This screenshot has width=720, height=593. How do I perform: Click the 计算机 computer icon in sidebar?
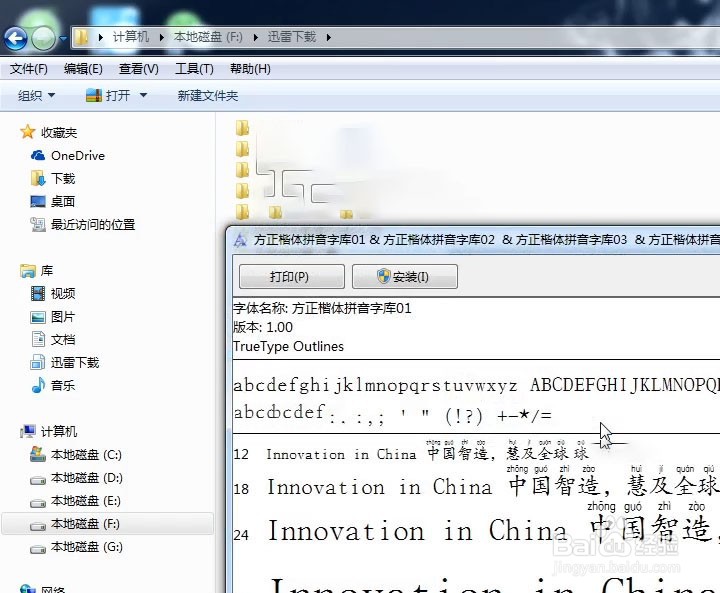point(28,431)
